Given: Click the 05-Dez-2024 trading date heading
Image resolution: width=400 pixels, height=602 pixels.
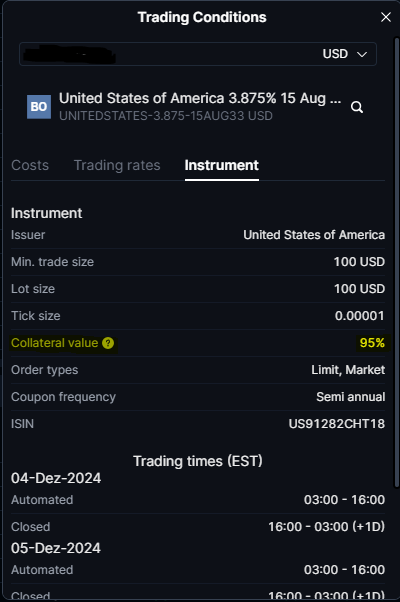Looking at the screenshot, I should point(56,548).
